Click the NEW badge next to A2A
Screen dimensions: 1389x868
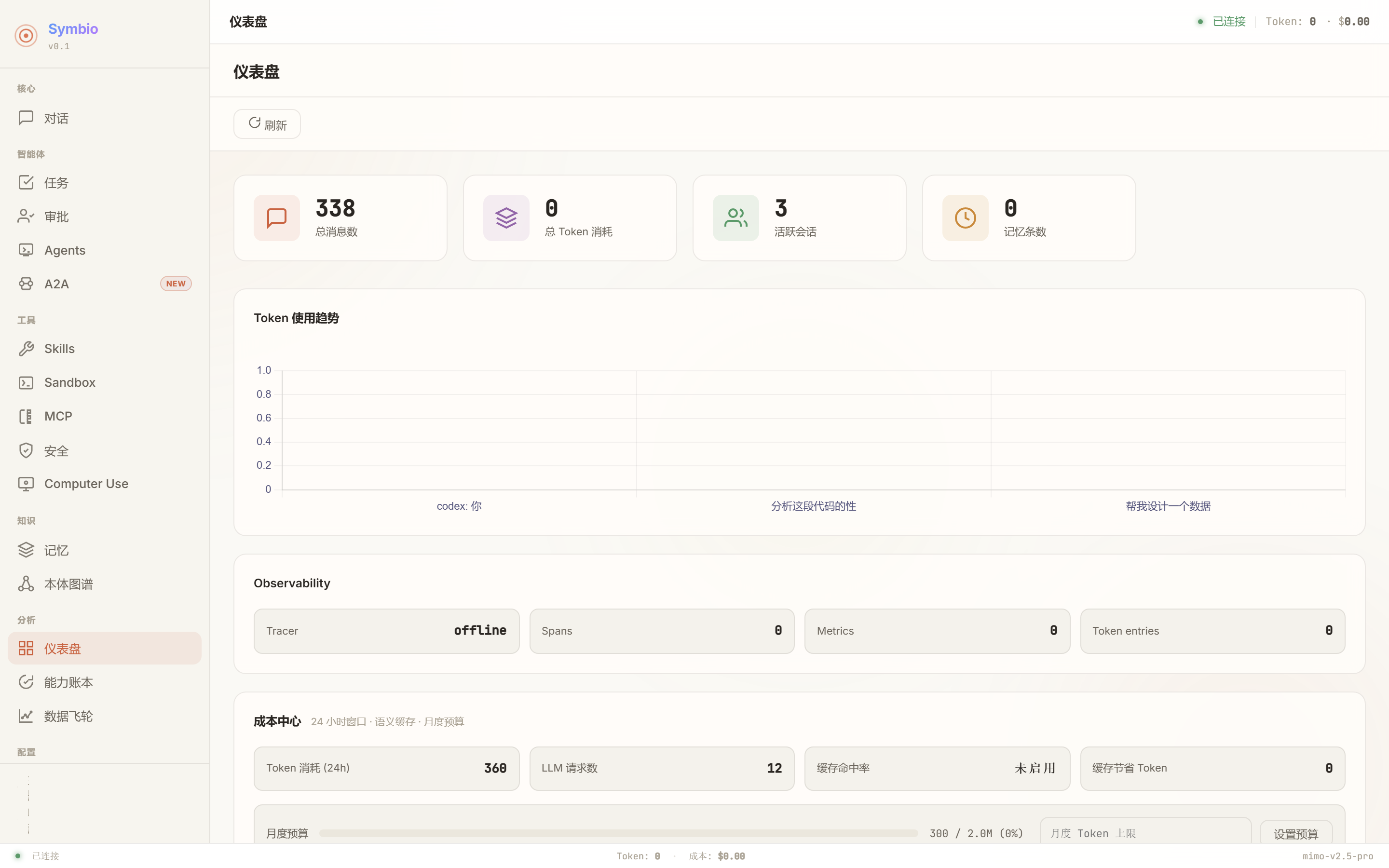(x=176, y=284)
